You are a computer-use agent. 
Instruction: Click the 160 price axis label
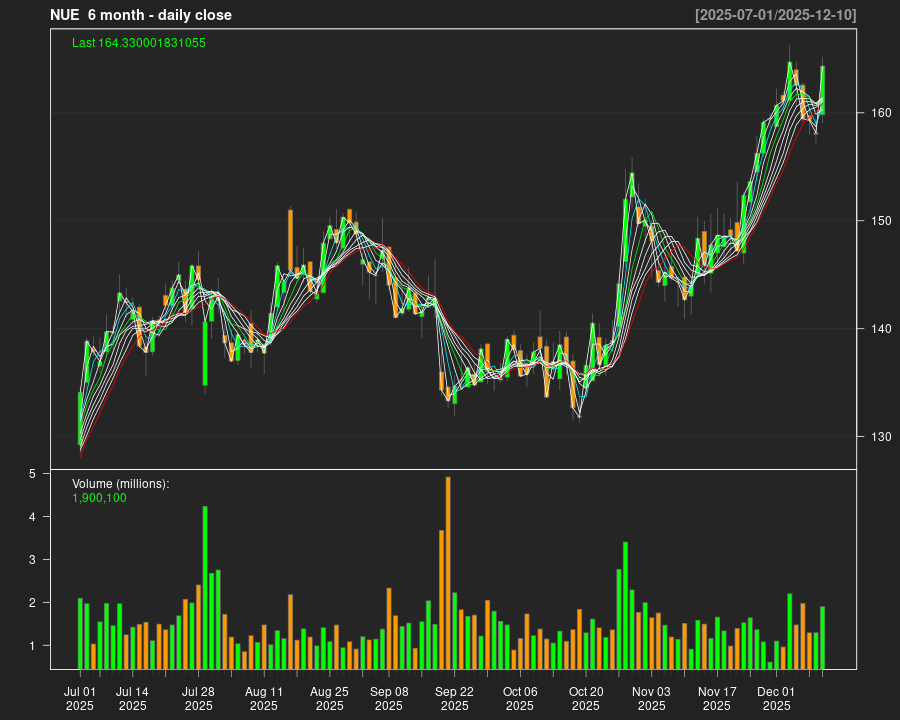coord(878,113)
